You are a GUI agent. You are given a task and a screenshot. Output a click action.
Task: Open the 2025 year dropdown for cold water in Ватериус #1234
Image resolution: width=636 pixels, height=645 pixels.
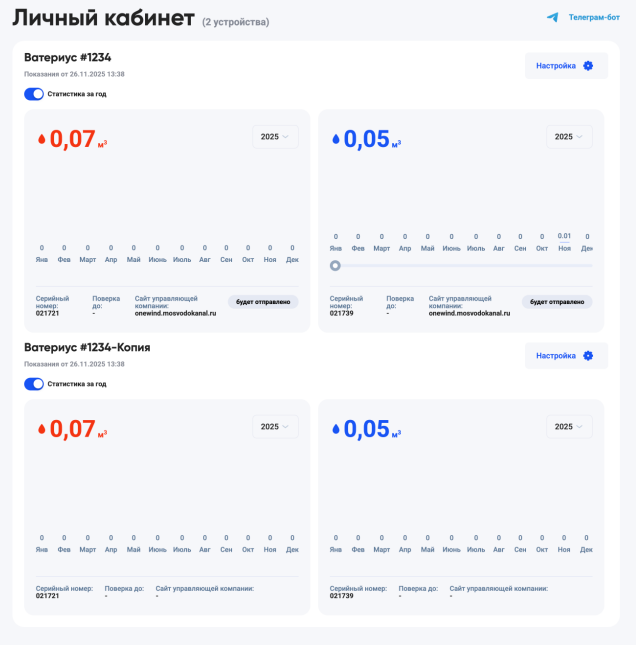tap(569, 136)
